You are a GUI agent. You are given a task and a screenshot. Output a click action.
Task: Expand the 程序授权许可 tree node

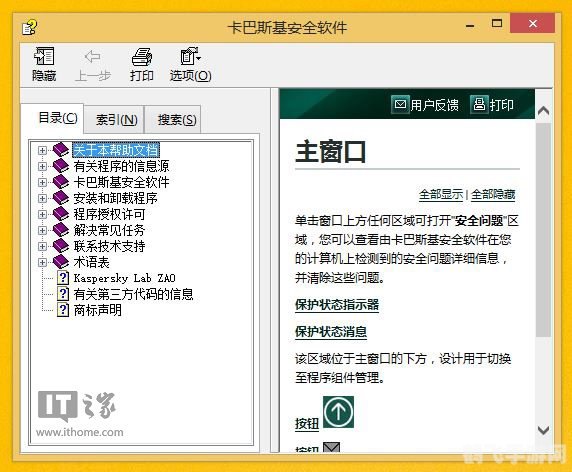pyautogui.click(x=42, y=214)
